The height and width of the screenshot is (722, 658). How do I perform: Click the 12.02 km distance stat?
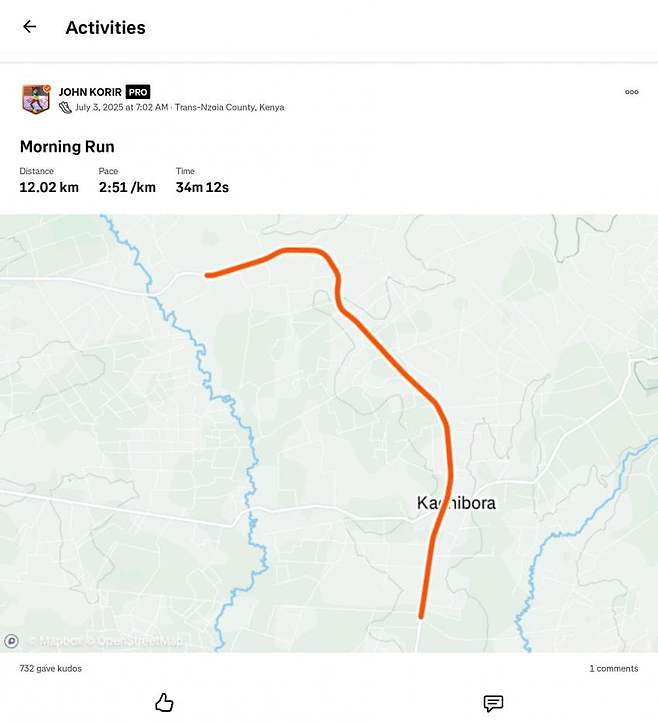(x=49, y=187)
